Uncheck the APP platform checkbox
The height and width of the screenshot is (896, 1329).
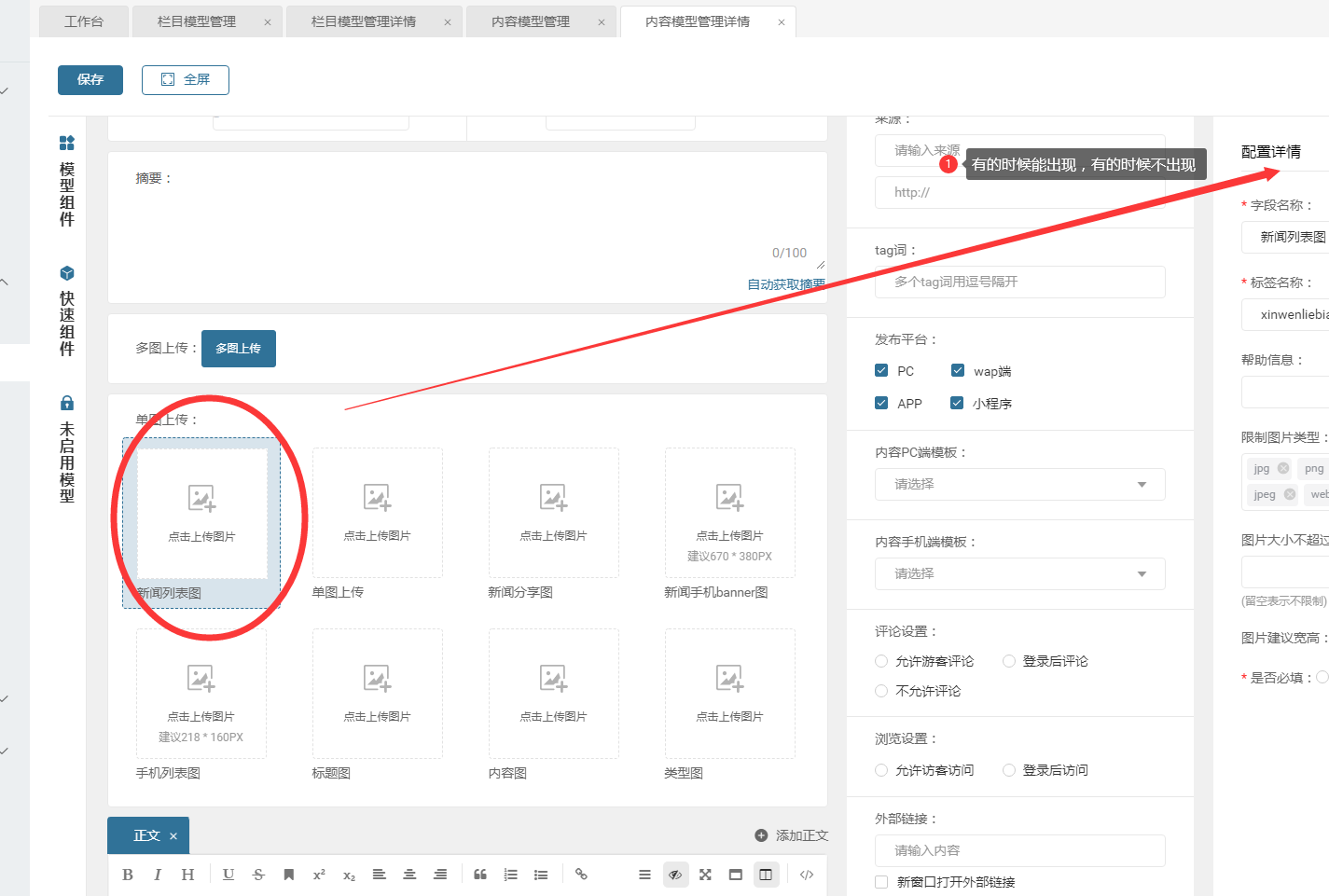coord(881,403)
